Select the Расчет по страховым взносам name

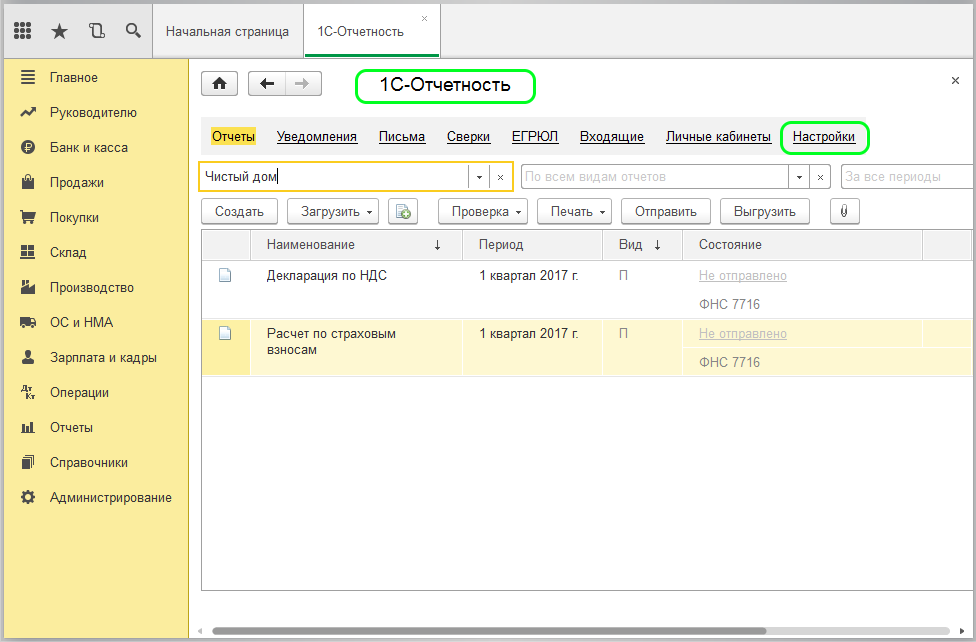pyautogui.click(x=331, y=341)
